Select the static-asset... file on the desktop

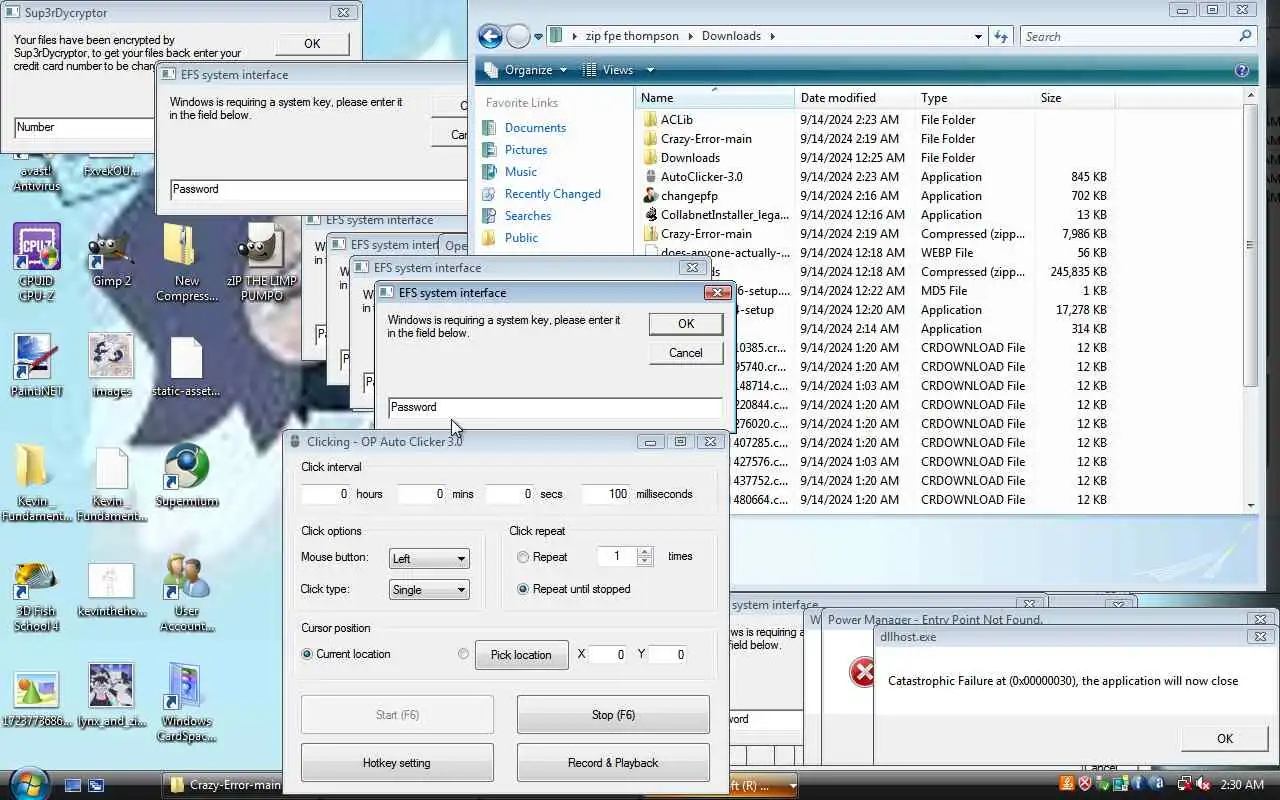pyautogui.click(x=186, y=365)
